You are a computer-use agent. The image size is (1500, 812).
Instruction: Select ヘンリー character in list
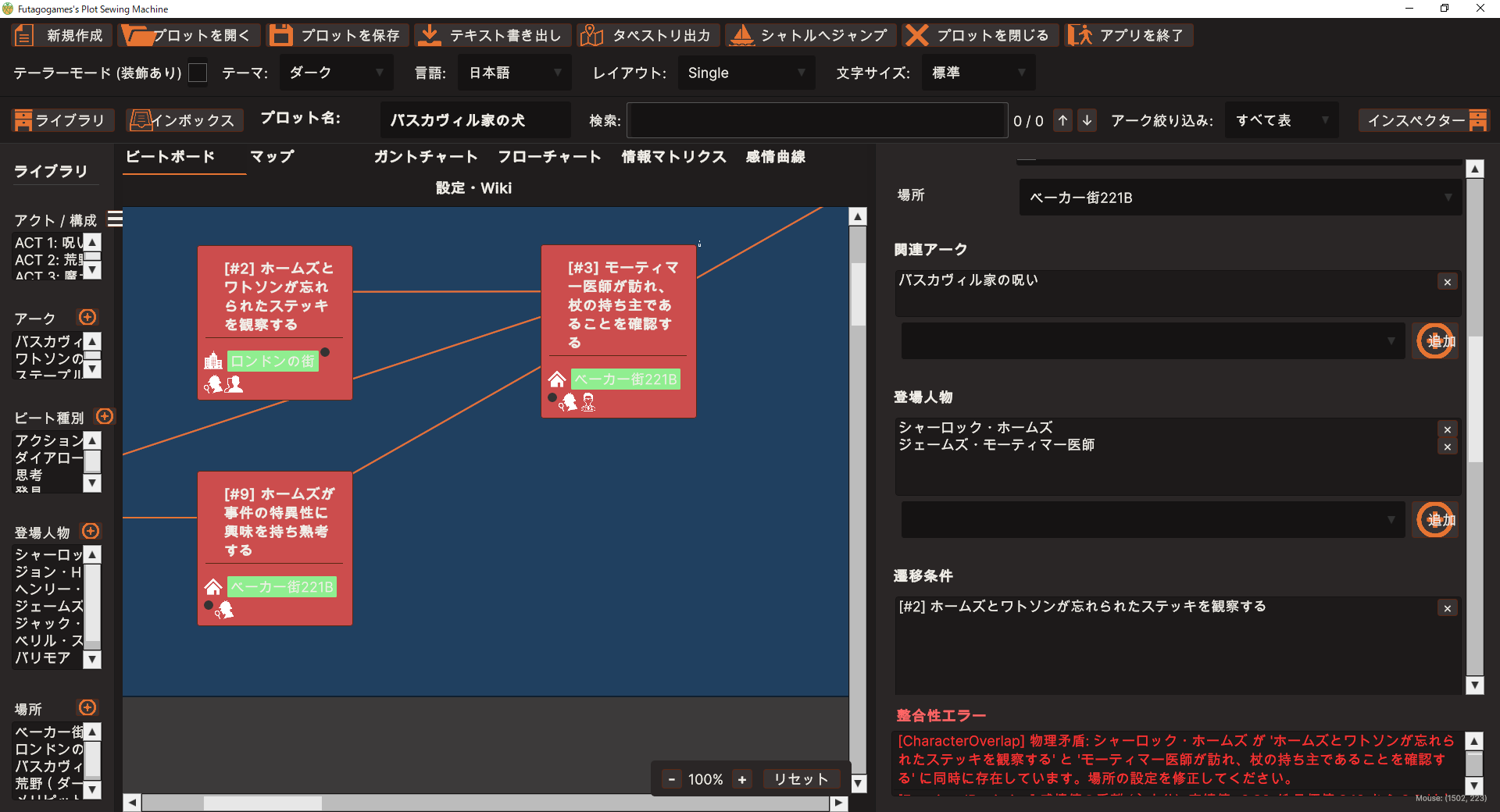tap(48, 589)
